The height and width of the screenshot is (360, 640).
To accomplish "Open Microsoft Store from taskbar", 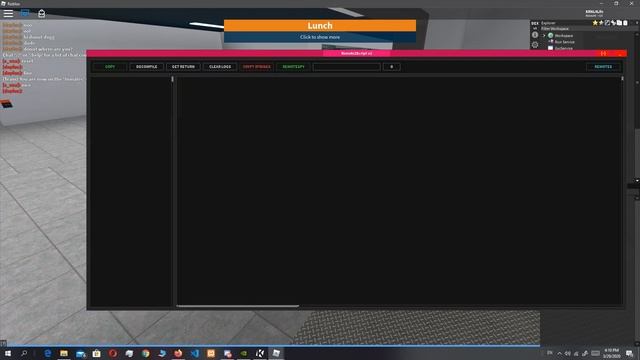I will click(97, 353).
